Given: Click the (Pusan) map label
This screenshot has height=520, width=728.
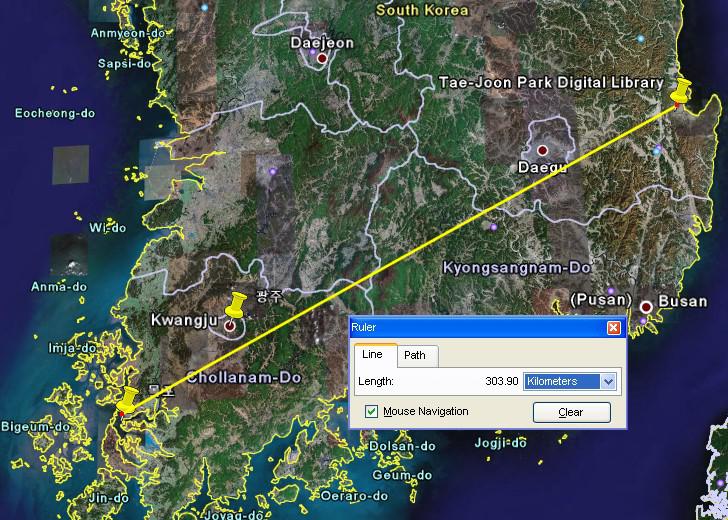Looking at the screenshot, I should point(601,299).
